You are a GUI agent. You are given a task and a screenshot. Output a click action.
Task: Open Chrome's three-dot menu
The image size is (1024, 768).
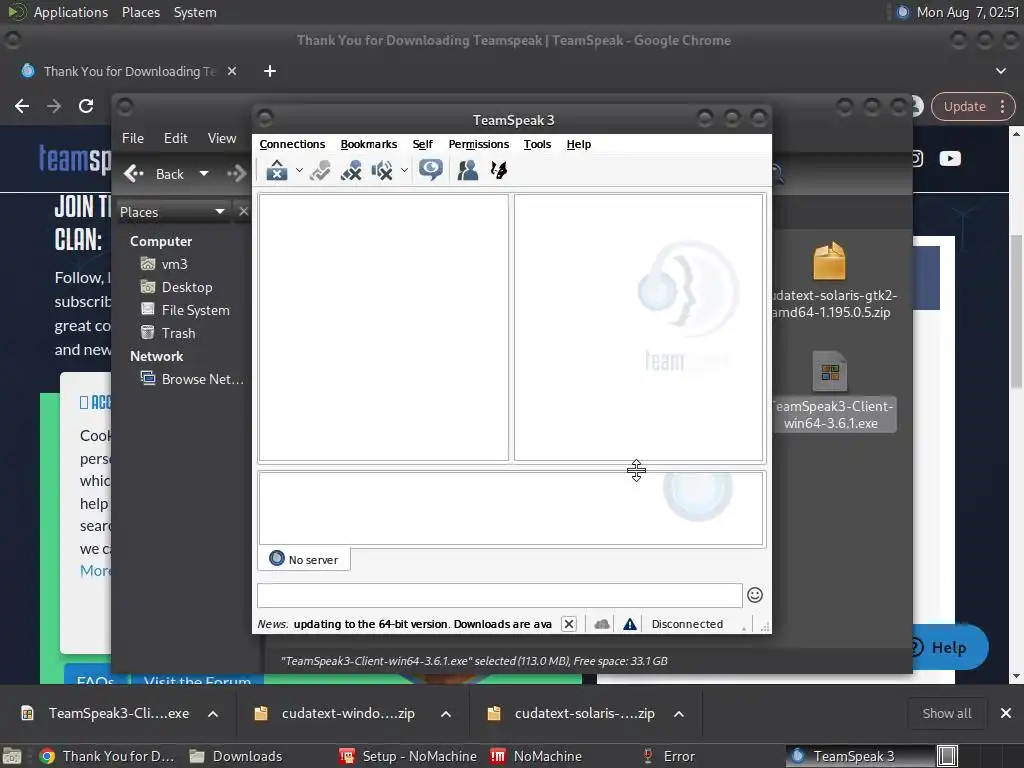click(x=1002, y=106)
